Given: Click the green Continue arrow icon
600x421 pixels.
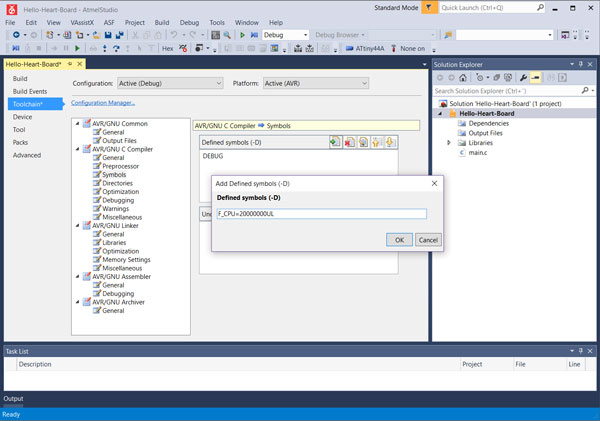Looking at the screenshot, I should pos(77,49).
